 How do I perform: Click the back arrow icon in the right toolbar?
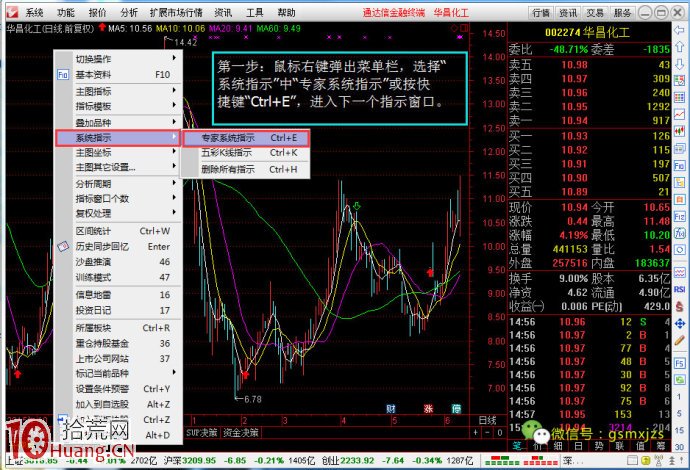coord(679,30)
